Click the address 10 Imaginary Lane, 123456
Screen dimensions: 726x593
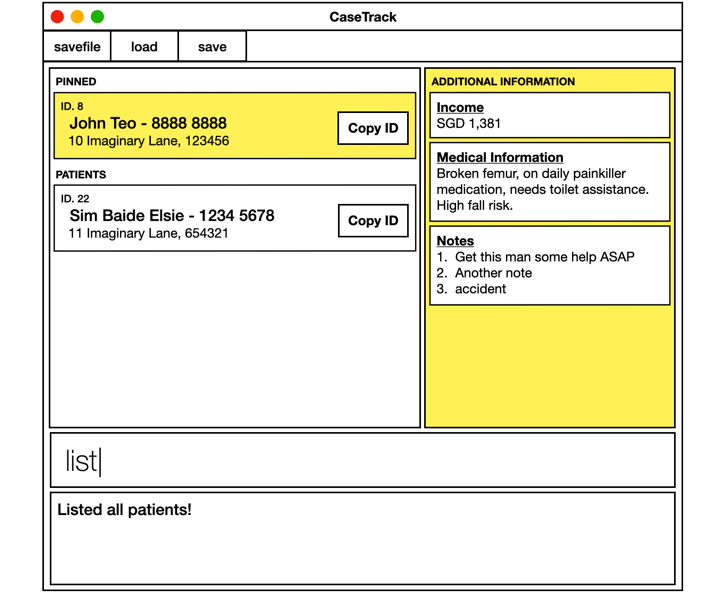(148, 141)
